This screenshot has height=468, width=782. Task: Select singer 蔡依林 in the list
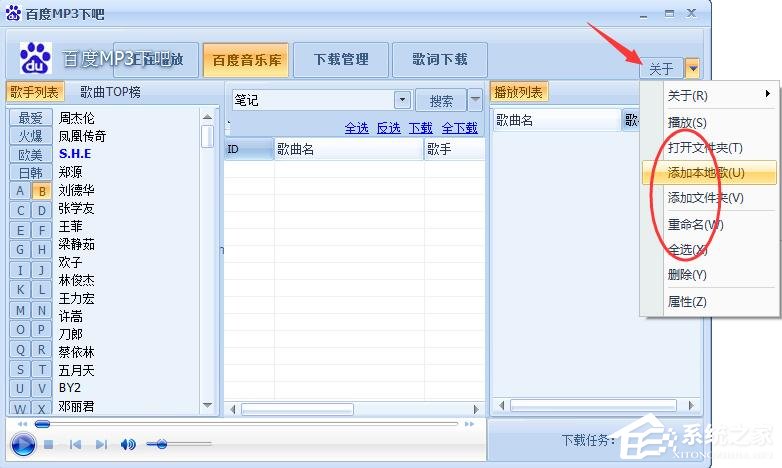point(76,352)
